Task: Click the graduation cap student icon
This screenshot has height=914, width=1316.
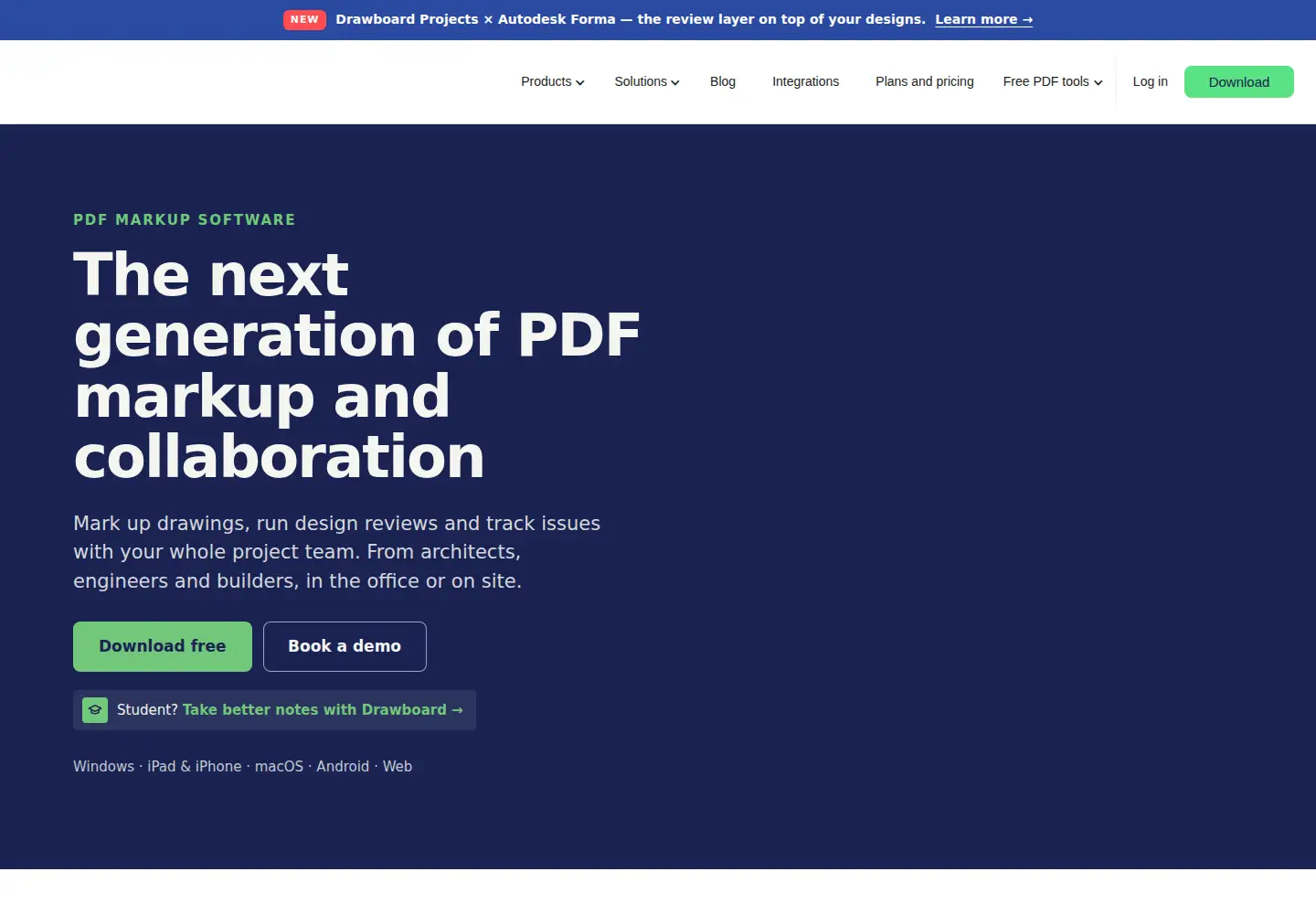Action: pos(95,710)
